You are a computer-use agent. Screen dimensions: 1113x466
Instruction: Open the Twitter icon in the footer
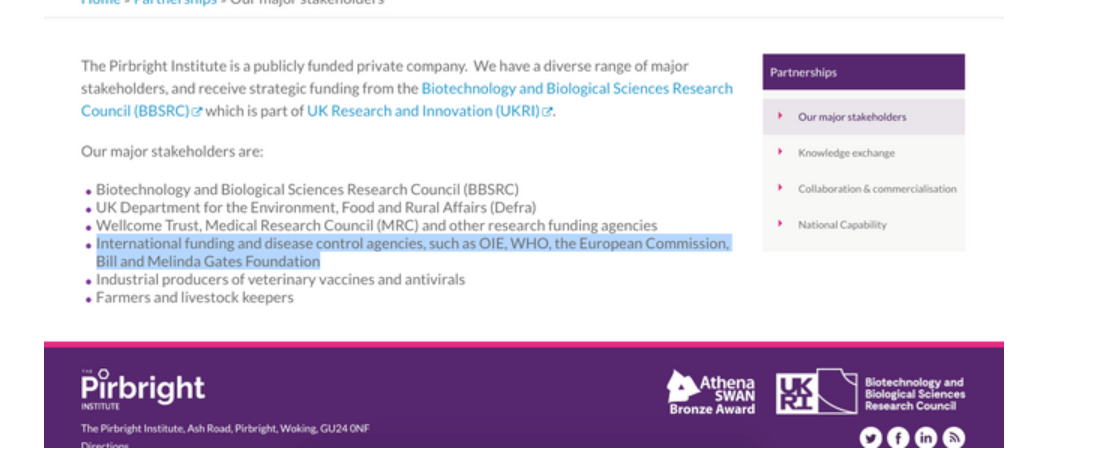[870, 437]
